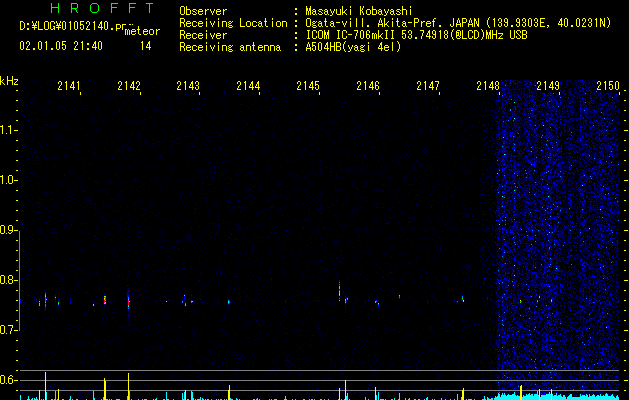
Task: Click the 2148 time marker
Action: pos(488,85)
